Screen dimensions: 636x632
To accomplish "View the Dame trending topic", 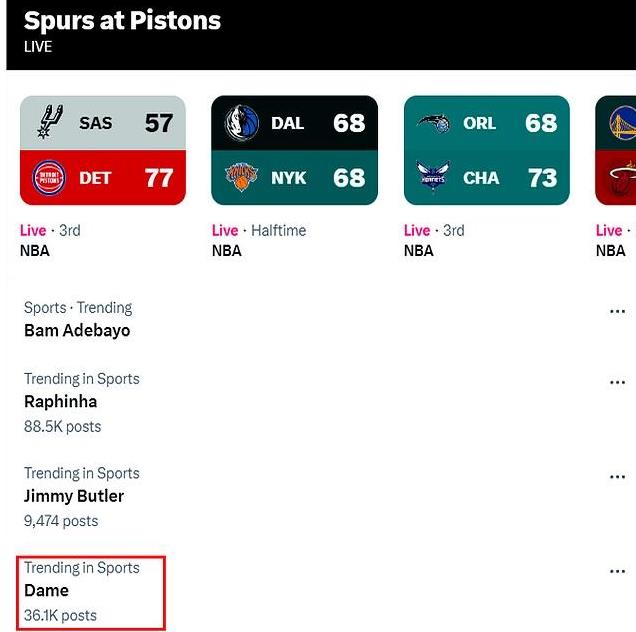I will click(47, 590).
